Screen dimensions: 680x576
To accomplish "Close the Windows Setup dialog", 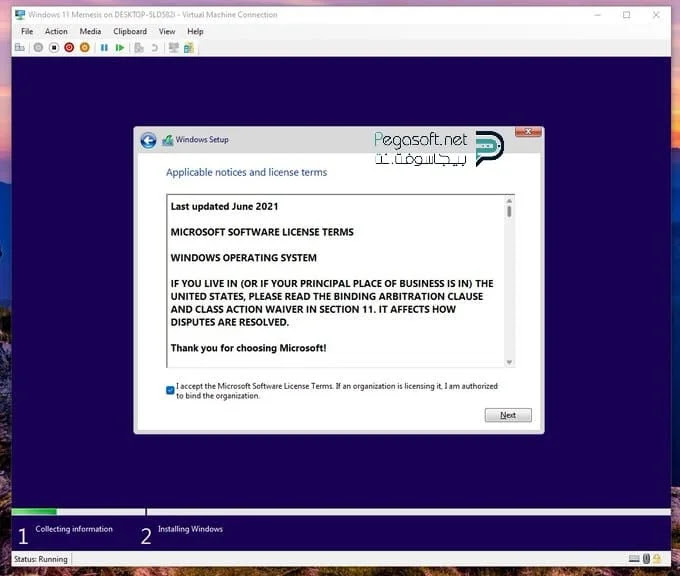I will tap(528, 131).
